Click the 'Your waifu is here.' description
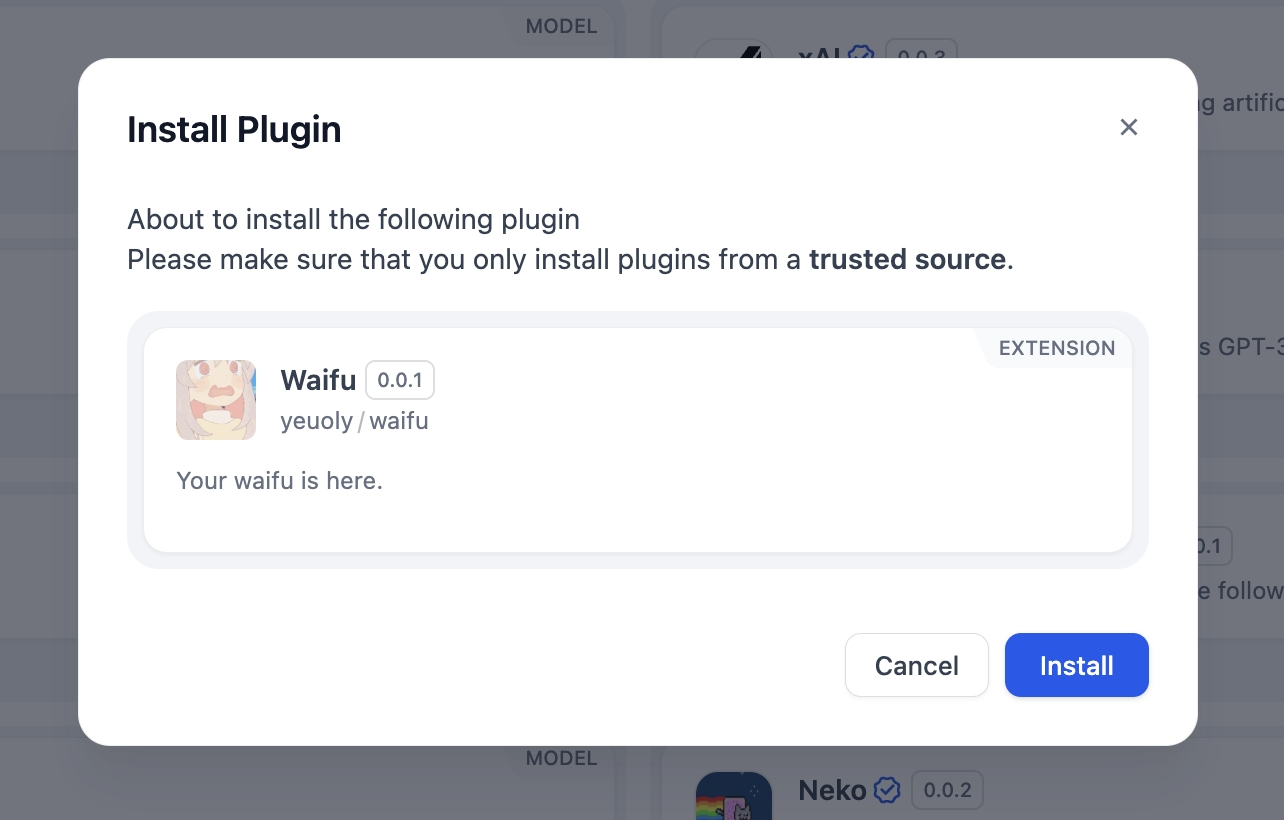 coord(279,481)
